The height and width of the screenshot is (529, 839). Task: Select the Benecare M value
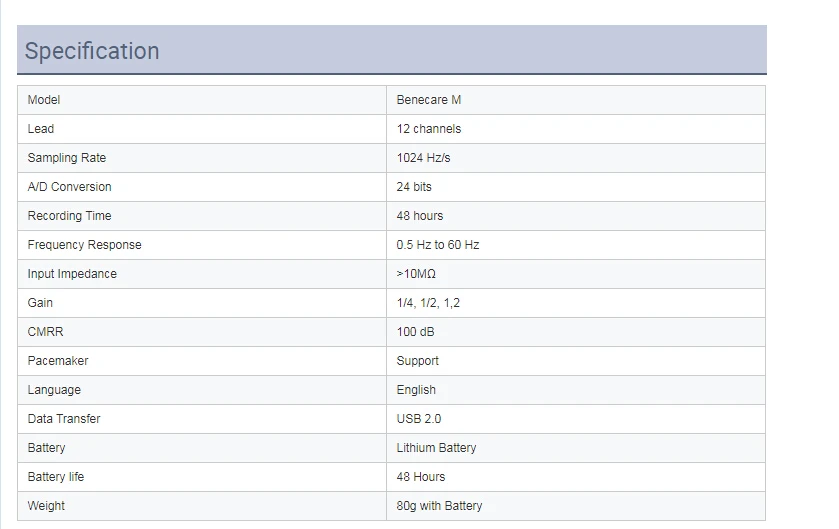tap(429, 100)
